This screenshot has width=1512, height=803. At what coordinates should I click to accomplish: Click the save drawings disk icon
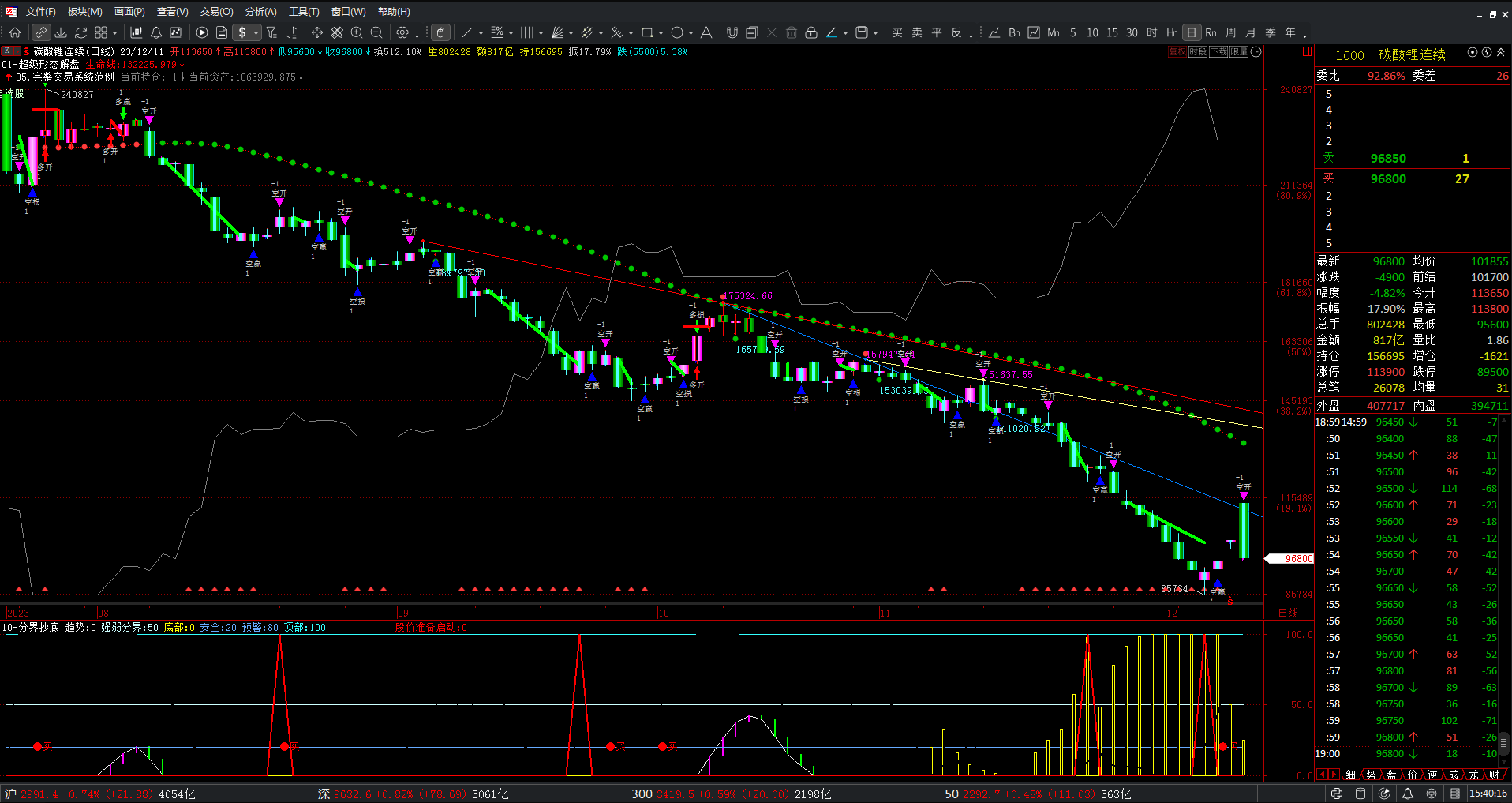tap(862, 32)
